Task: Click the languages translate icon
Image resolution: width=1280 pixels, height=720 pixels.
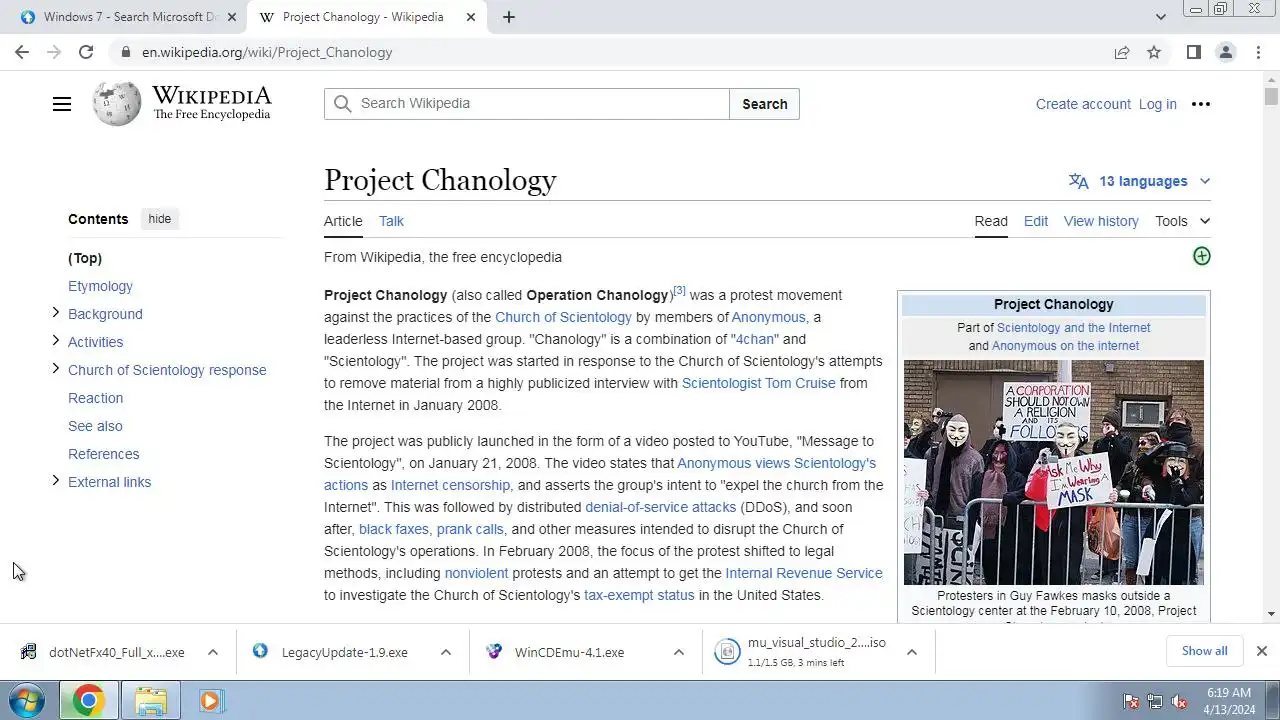Action: point(1078,181)
